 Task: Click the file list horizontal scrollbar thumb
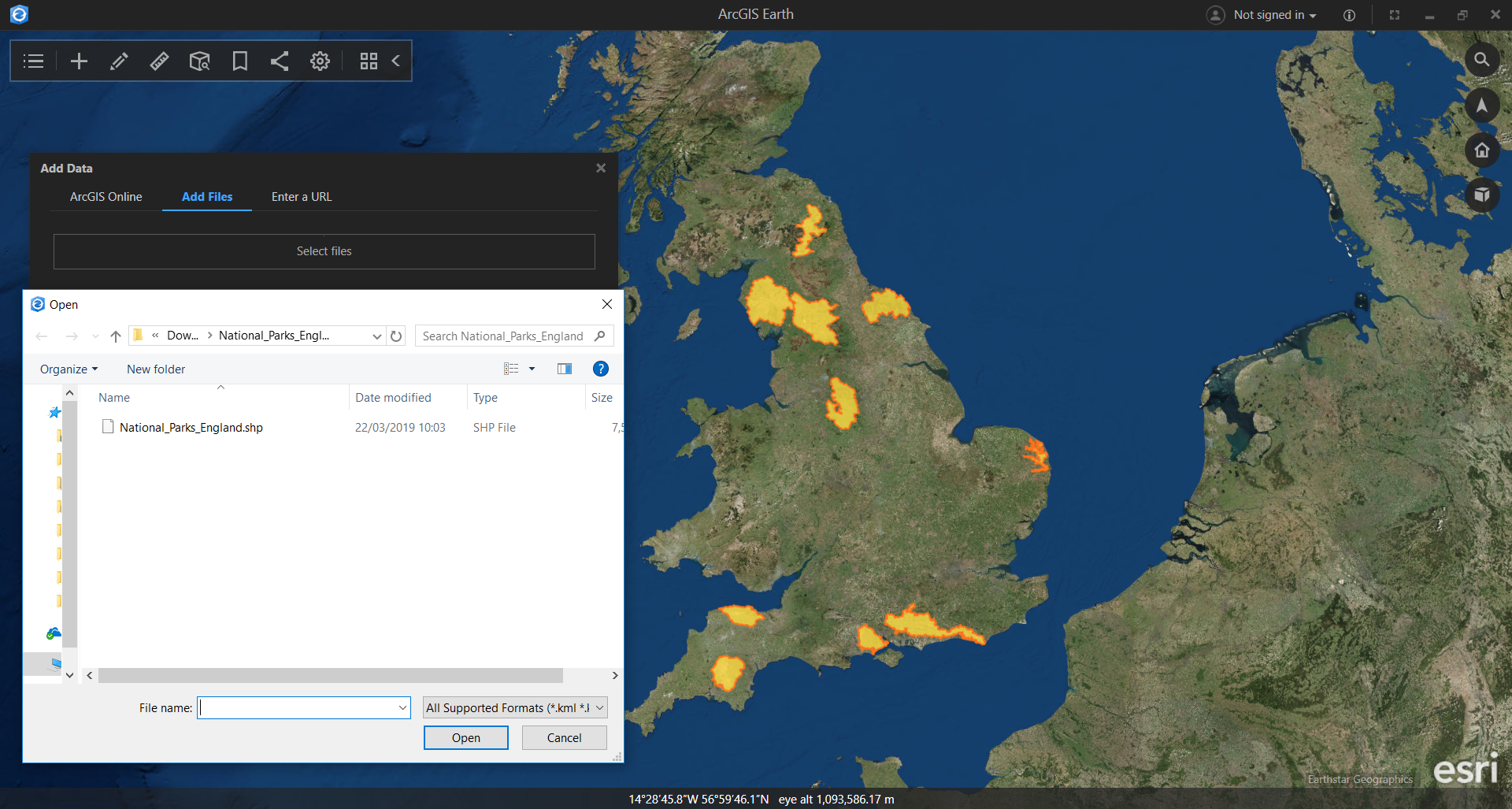[x=331, y=676]
